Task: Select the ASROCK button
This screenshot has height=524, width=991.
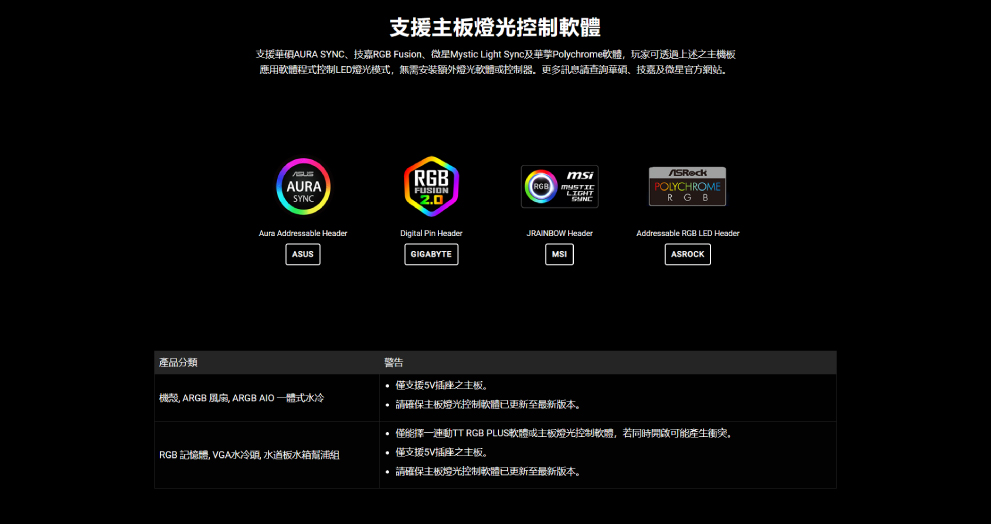Action: point(688,254)
